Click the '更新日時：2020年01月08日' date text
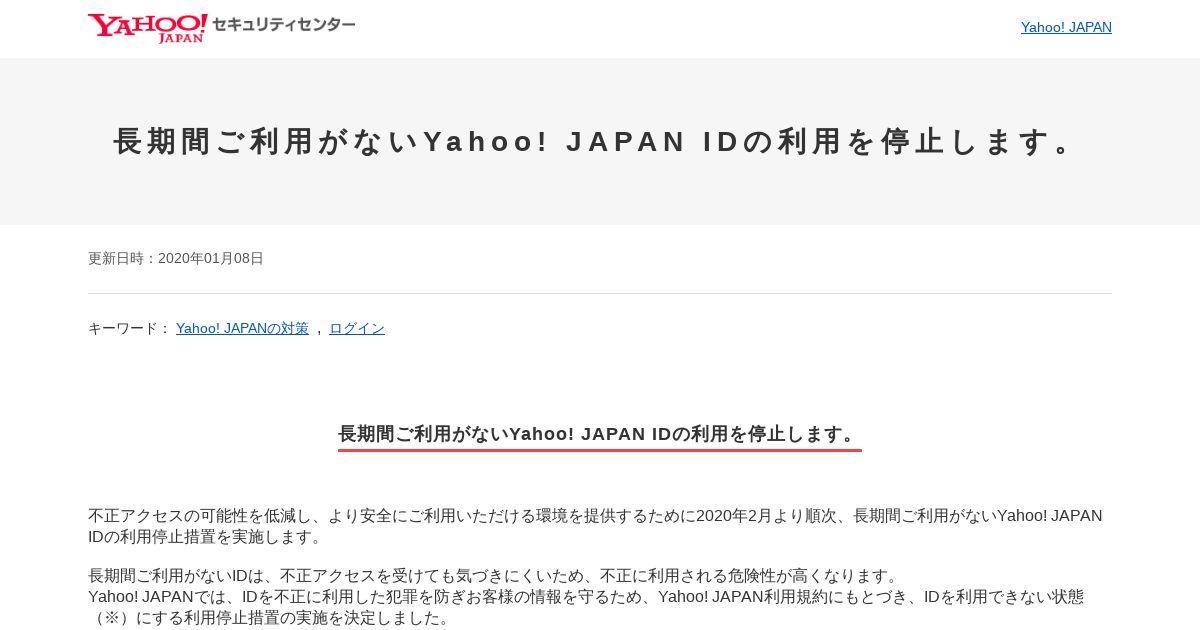Image resolution: width=1200 pixels, height=630 pixels. click(176, 258)
